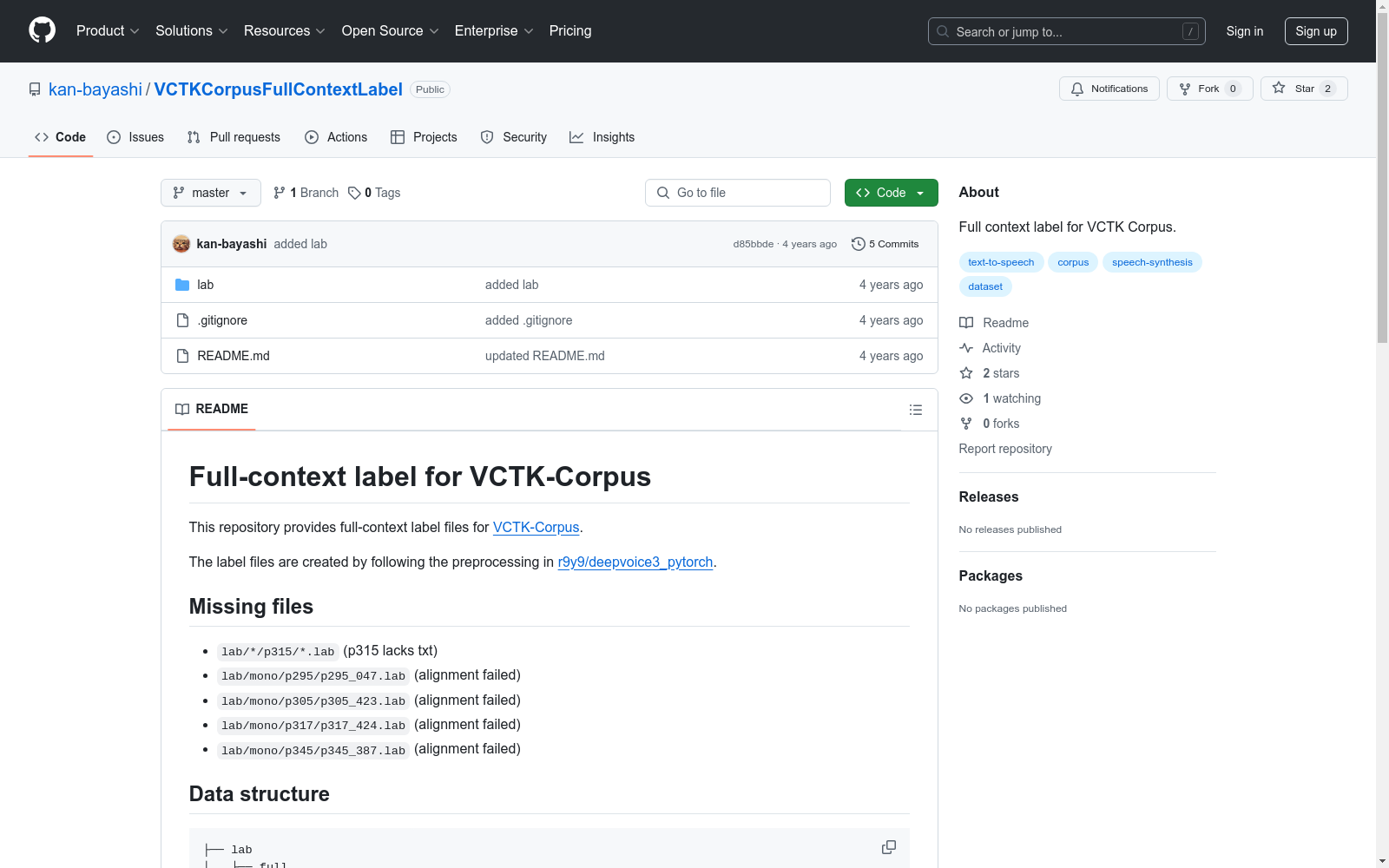Open the Insights tab
The width and height of the screenshot is (1389, 868).
[602, 137]
